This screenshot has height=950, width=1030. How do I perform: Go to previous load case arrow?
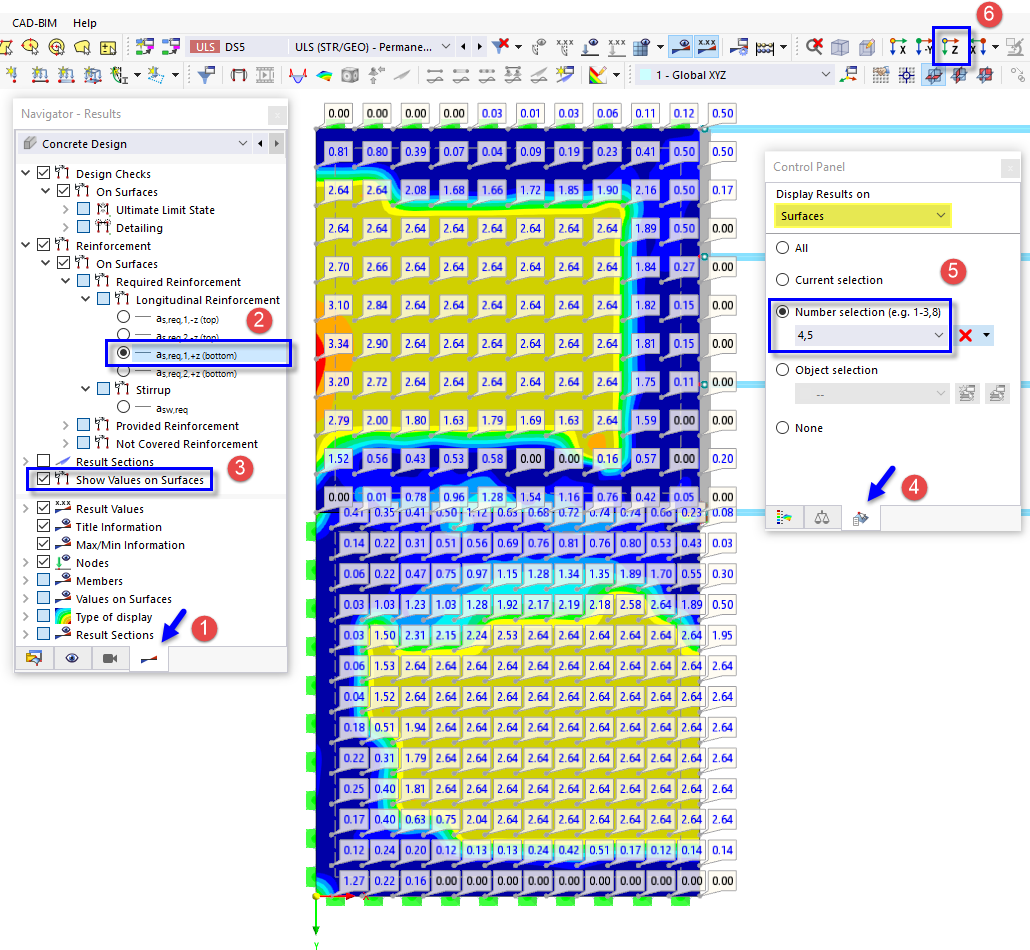(x=464, y=47)
